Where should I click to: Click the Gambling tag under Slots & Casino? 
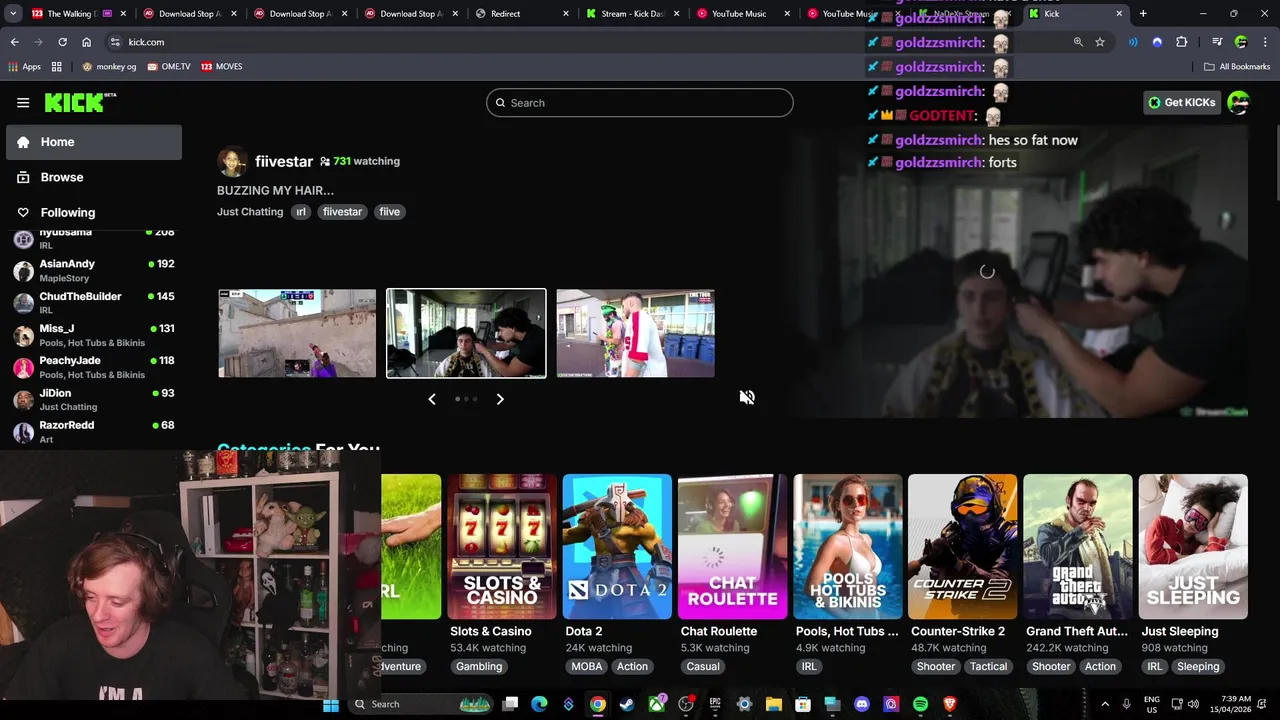click(479, 666)
